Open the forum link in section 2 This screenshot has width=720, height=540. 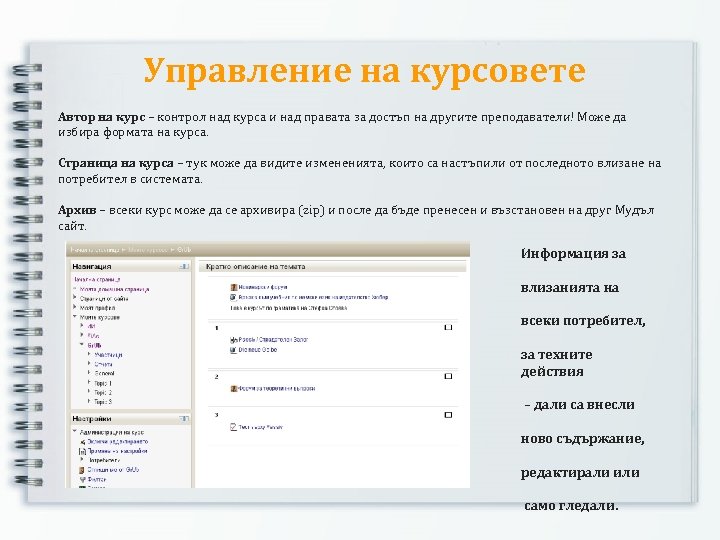pyautogui.click(x=276, y=388)
